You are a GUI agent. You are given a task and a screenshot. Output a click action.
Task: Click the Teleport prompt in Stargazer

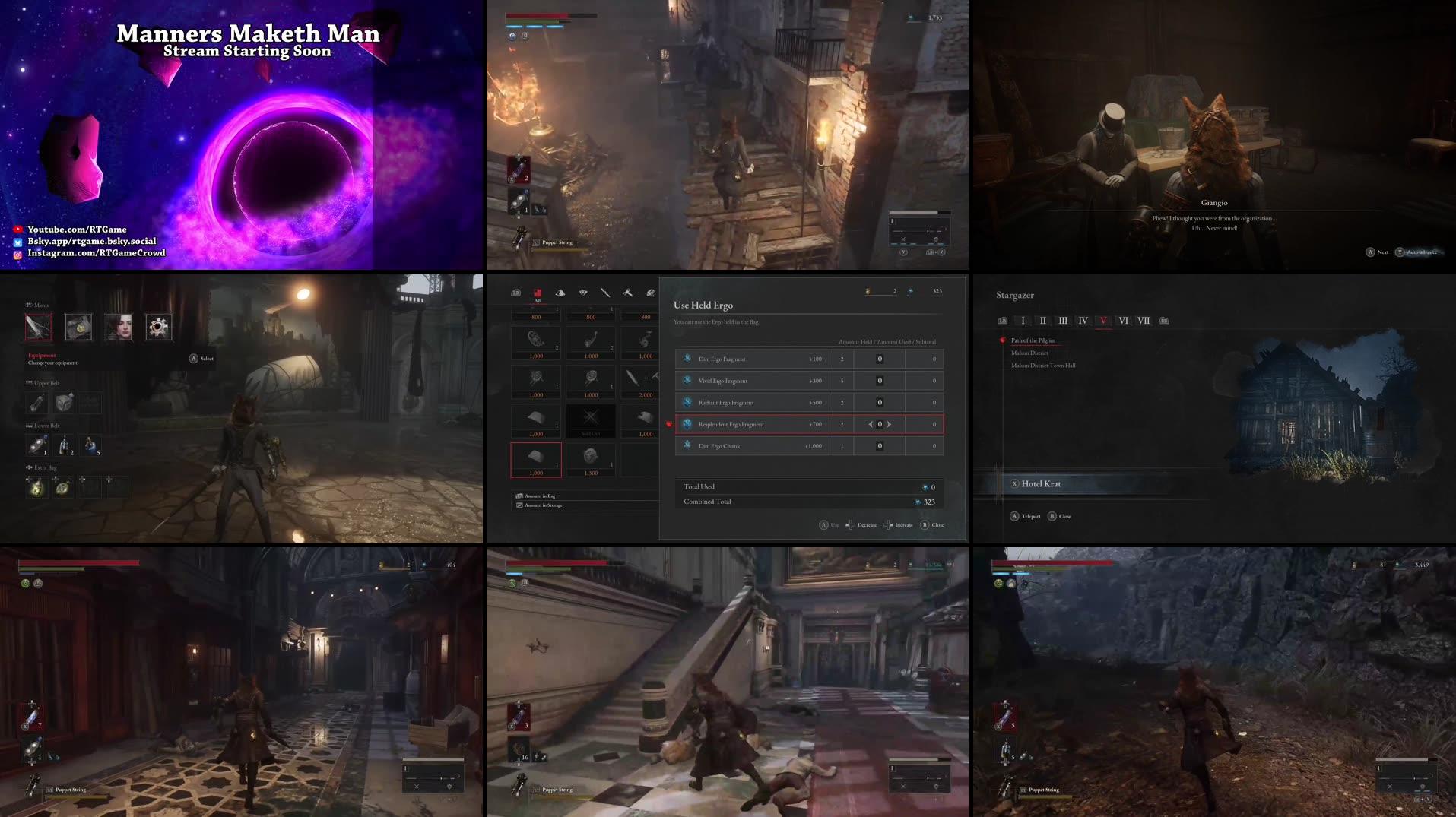[1025, 516]
